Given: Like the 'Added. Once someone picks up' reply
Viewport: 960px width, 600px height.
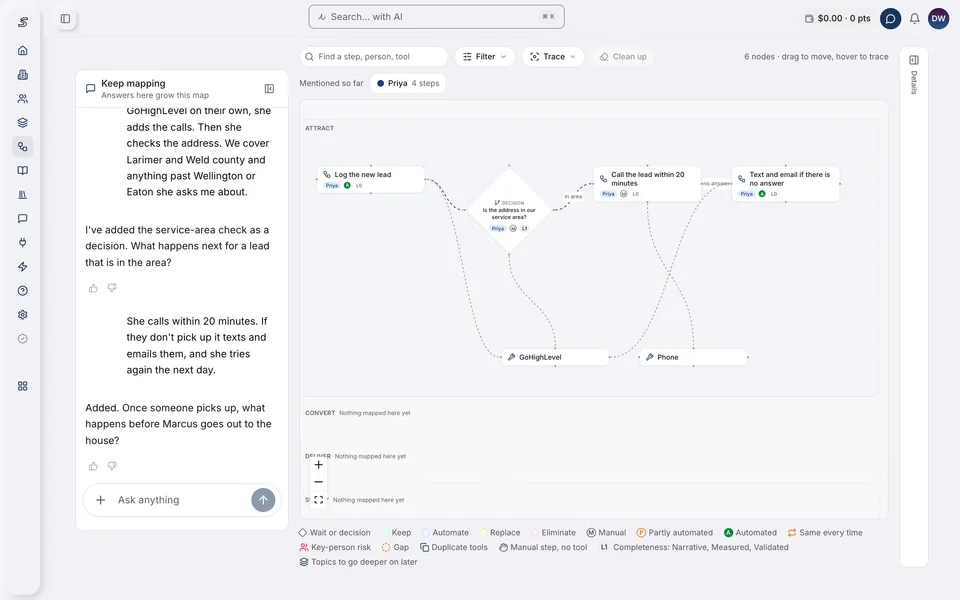Looking at the screenshot, I should click(x=93, y=466).
